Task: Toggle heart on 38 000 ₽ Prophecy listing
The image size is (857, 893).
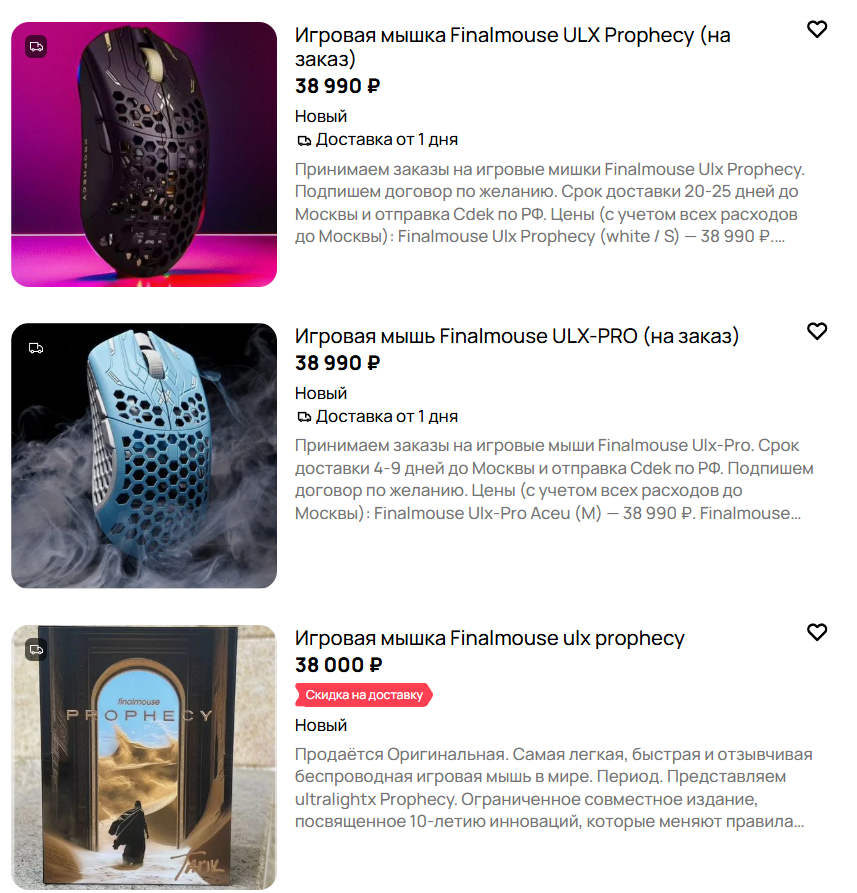Action: pos(817,632)
